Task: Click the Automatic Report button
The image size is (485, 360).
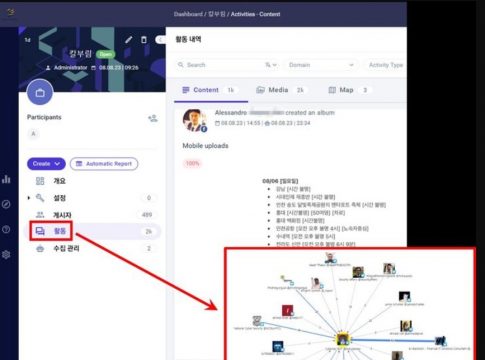Action: click(104, 164)
